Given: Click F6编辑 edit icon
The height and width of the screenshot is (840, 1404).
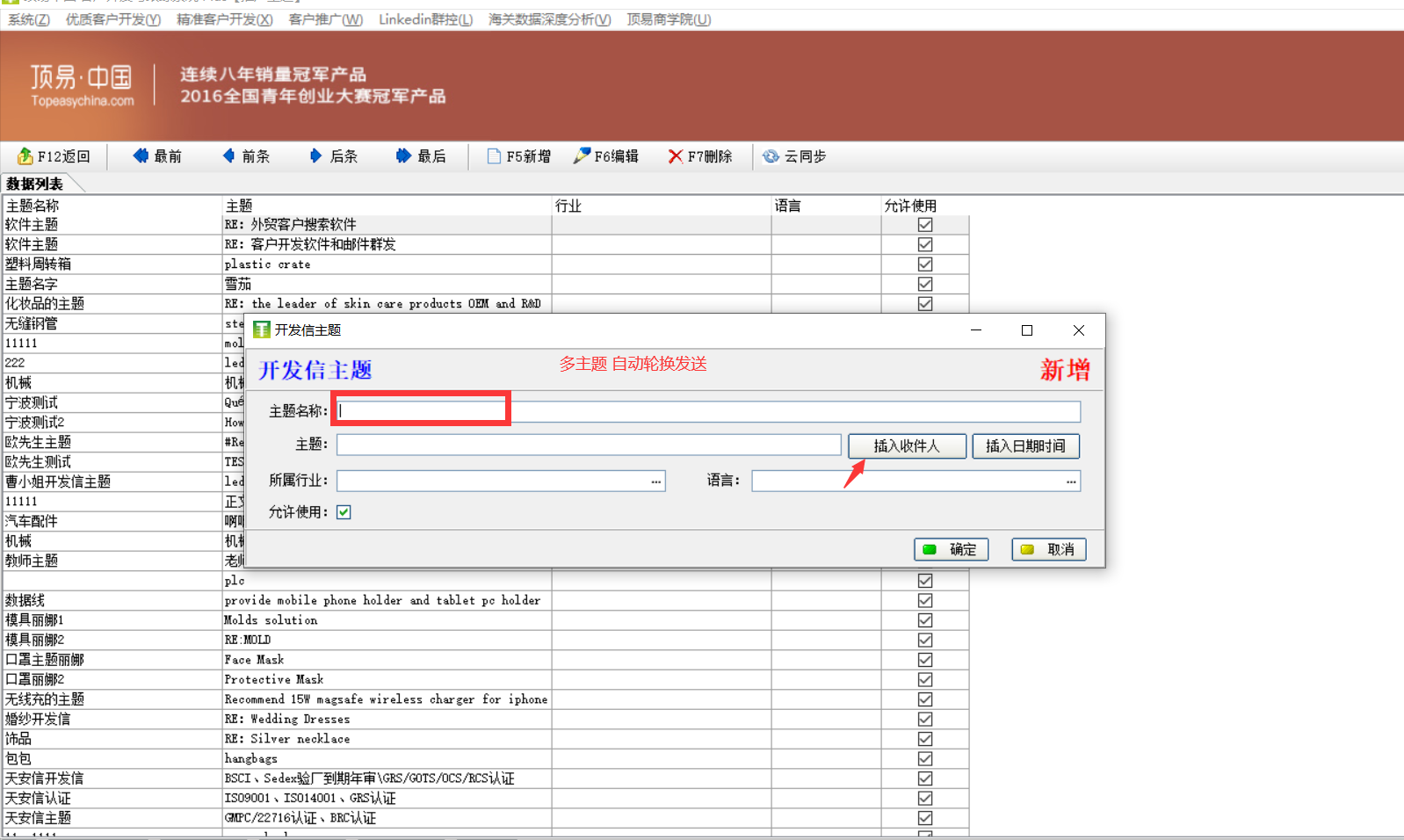Looking at the screenshot, I should coord(582,156).
